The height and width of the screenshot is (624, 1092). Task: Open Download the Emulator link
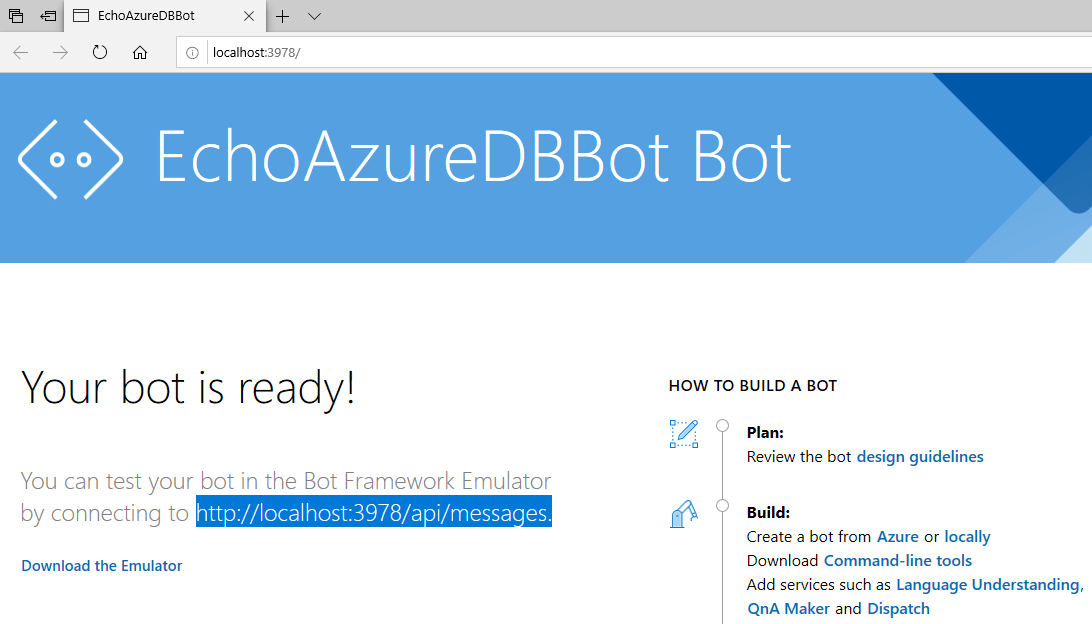point(102,566)
